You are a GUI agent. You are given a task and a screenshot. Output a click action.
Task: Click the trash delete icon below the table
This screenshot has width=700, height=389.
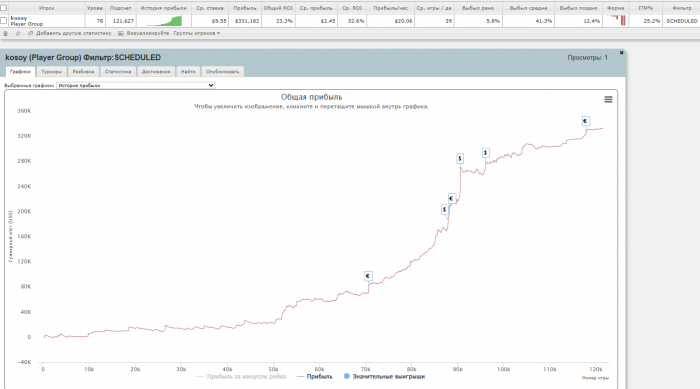(5, 33)
